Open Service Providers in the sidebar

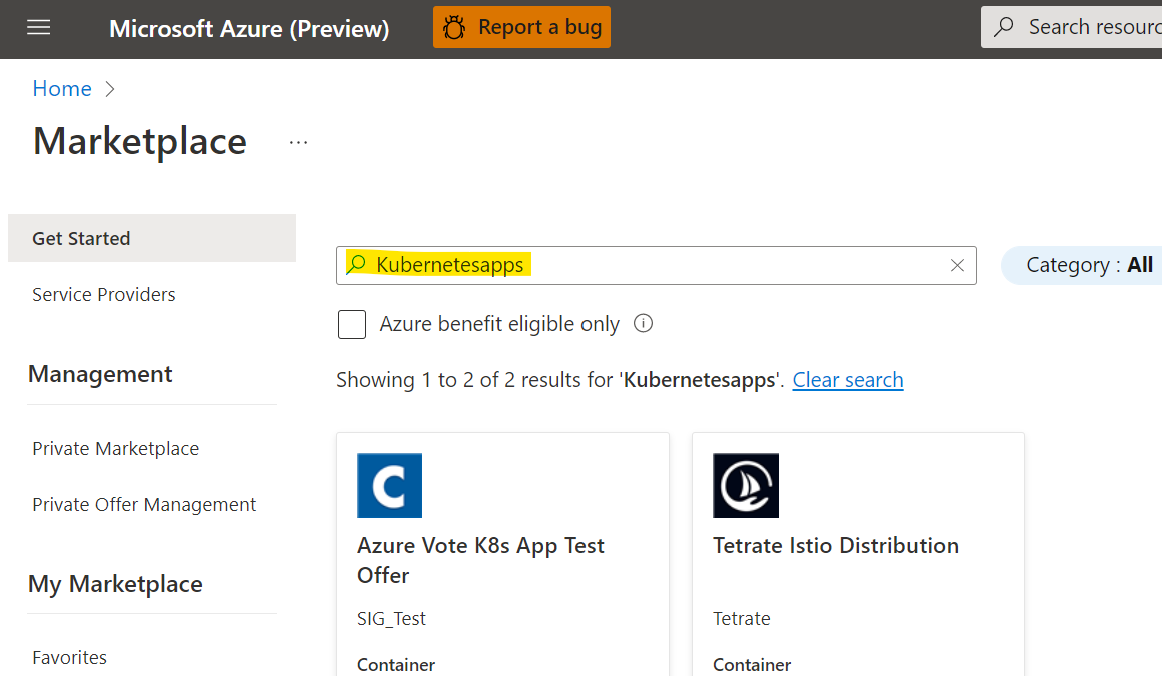pyautogui.click(x=104, y=294)
